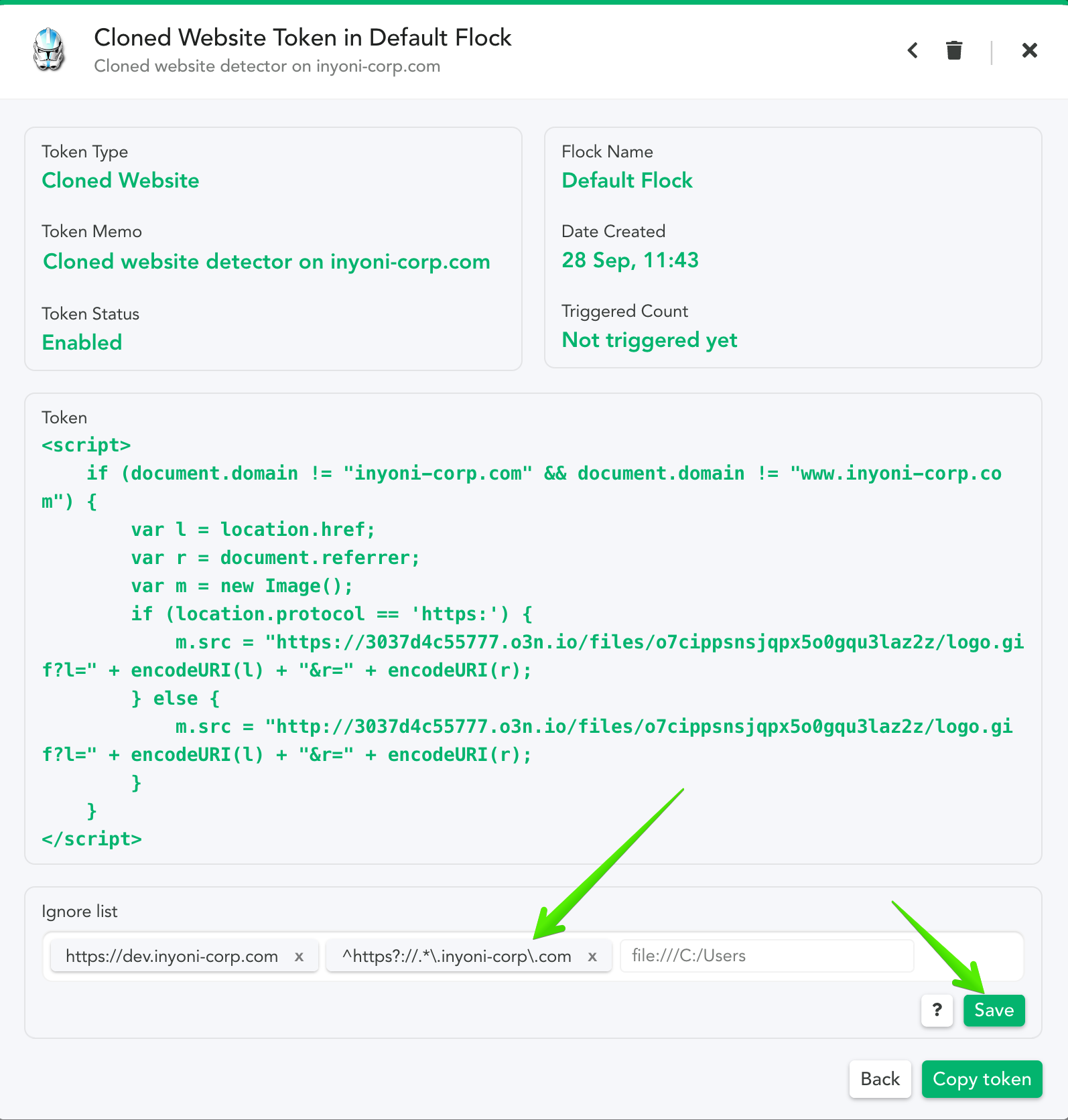Screen dimensions: 1068x1120
Task: Remove https://dev.inyoni-corp.com from ignore list
Action: (299, 957)
